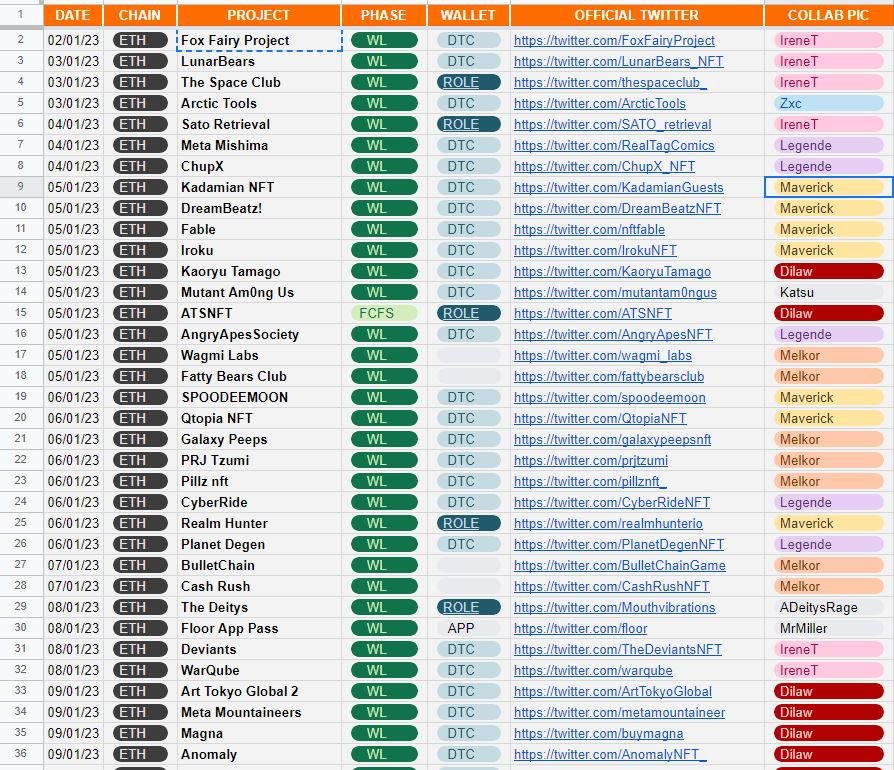
Task: Select the COLLAB PIC header cell
Action: point(829,15)
